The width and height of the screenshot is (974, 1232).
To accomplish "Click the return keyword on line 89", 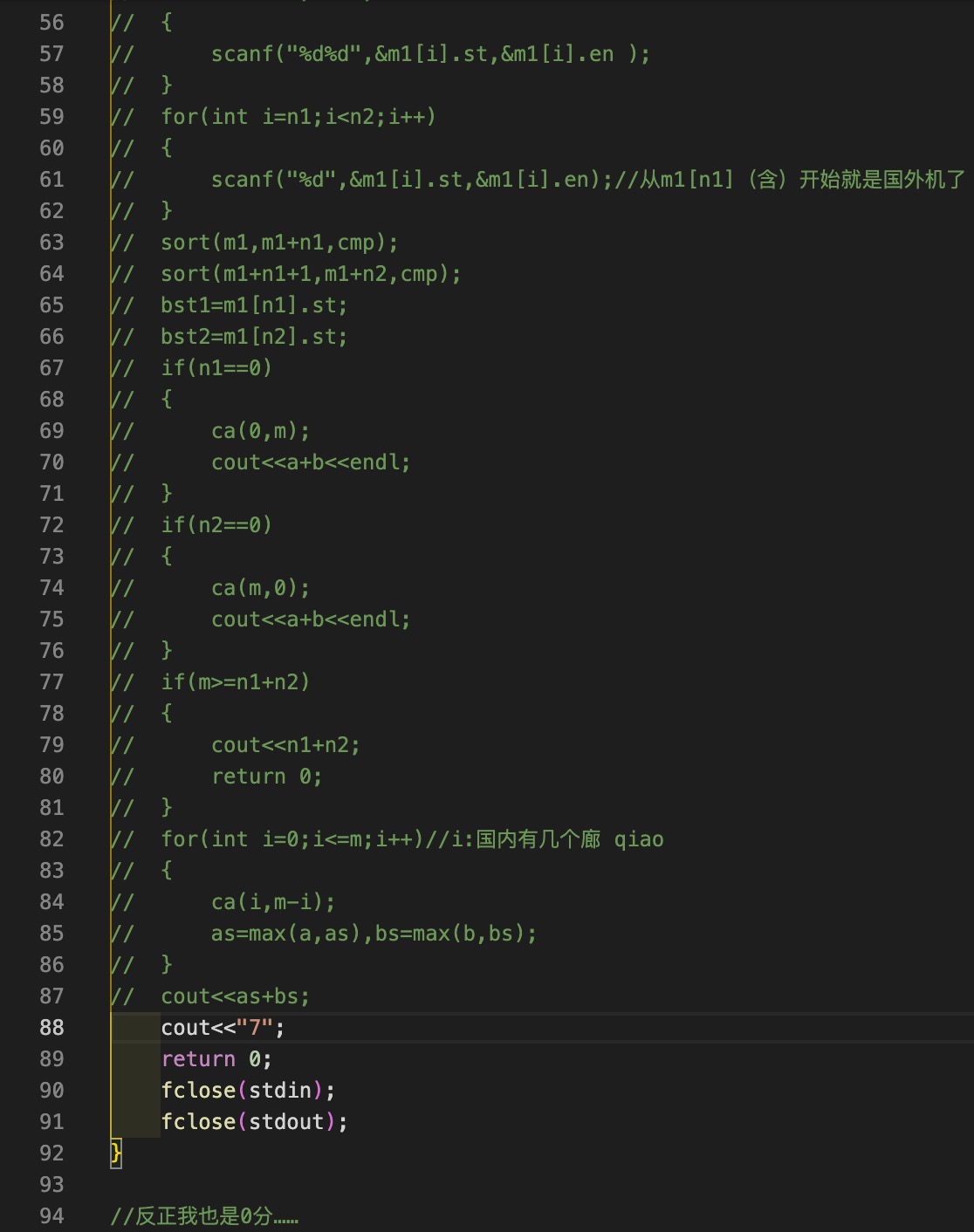I will tap(198, 1059).
